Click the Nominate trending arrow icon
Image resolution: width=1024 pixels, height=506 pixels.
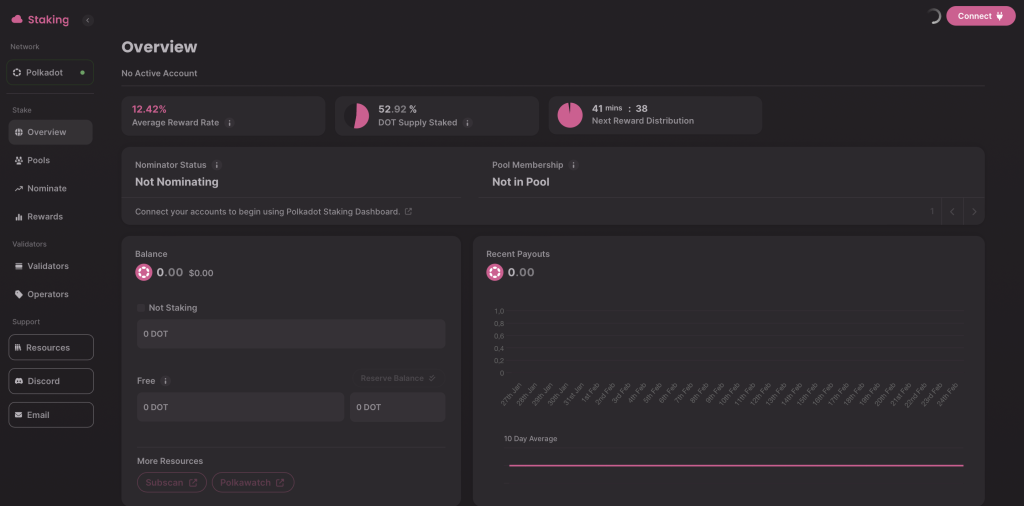18,189
